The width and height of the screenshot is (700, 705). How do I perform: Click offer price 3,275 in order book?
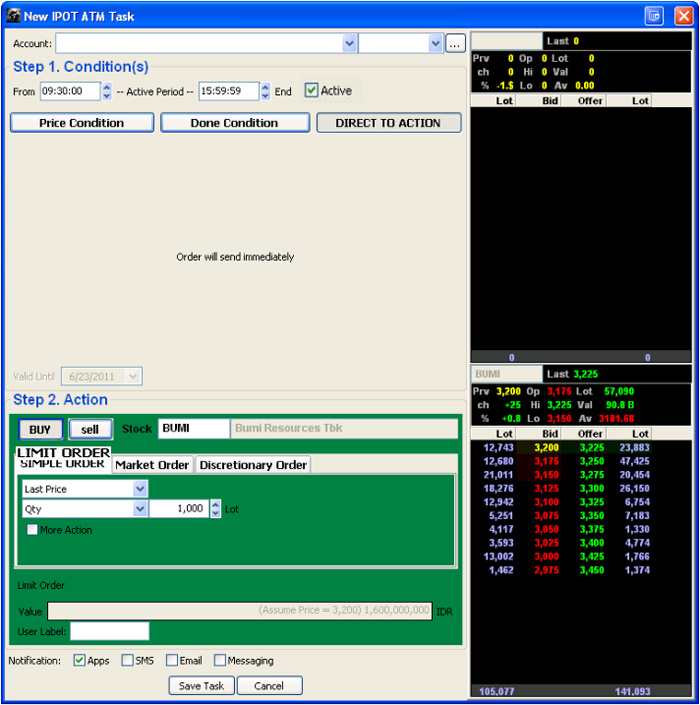click(592, 475)
